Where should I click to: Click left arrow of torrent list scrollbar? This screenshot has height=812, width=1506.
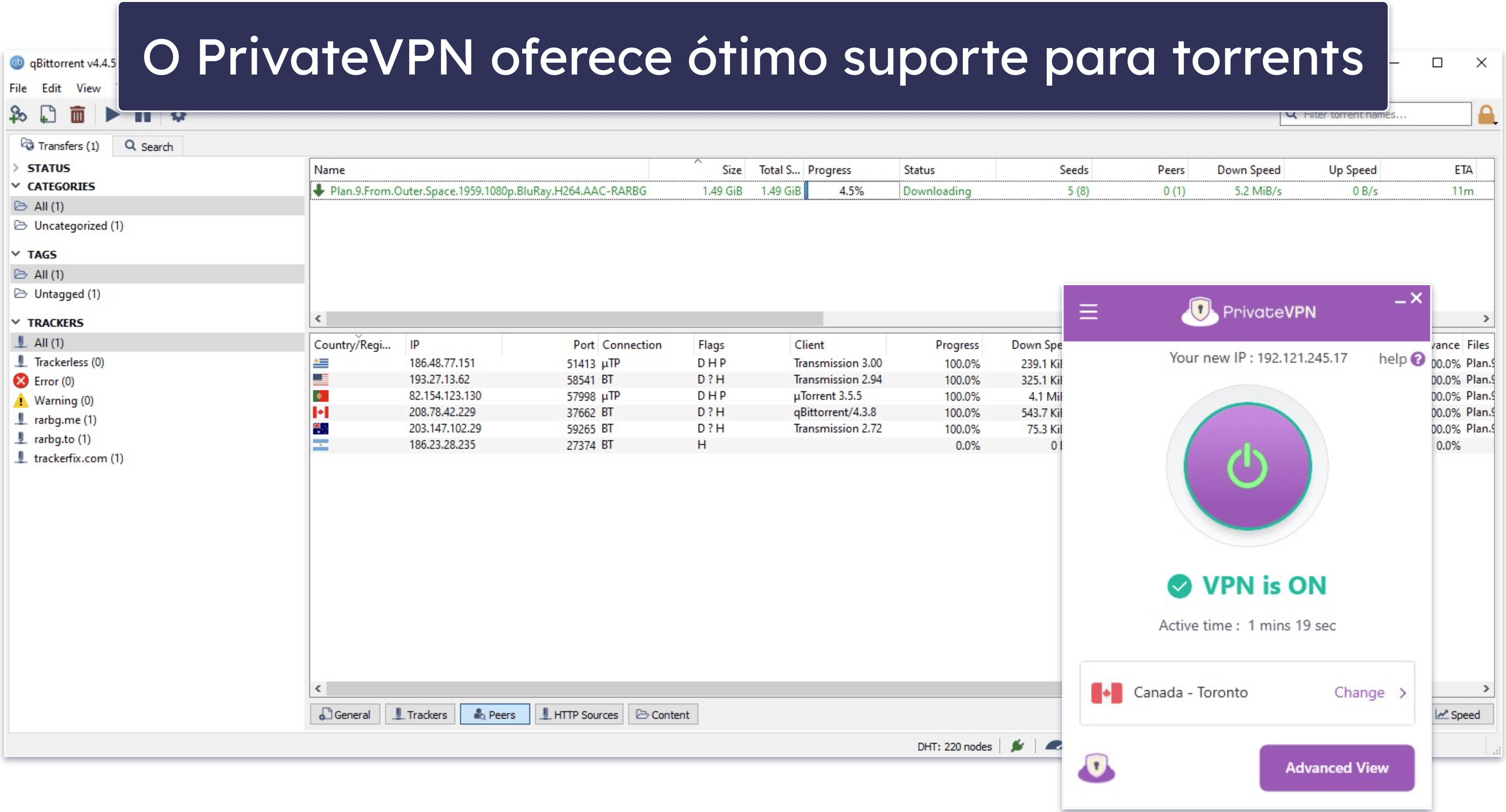[x=318, y=319]
